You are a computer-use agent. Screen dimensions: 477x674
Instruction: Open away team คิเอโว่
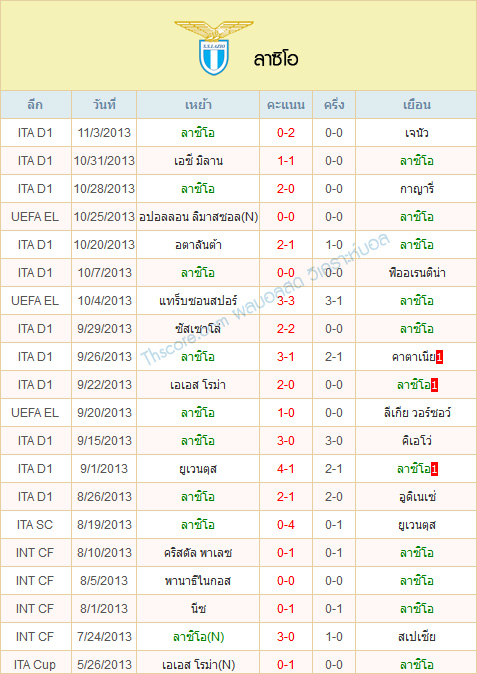point(416,441)
